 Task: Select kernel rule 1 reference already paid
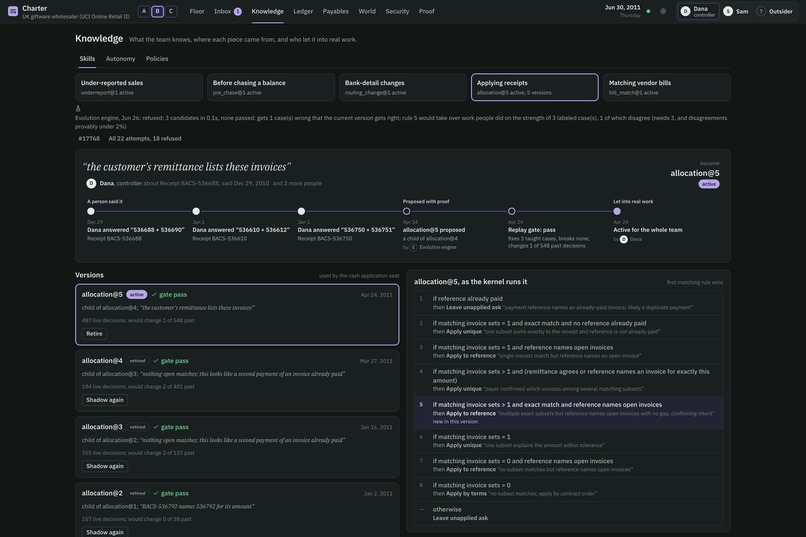click(569, 303)
